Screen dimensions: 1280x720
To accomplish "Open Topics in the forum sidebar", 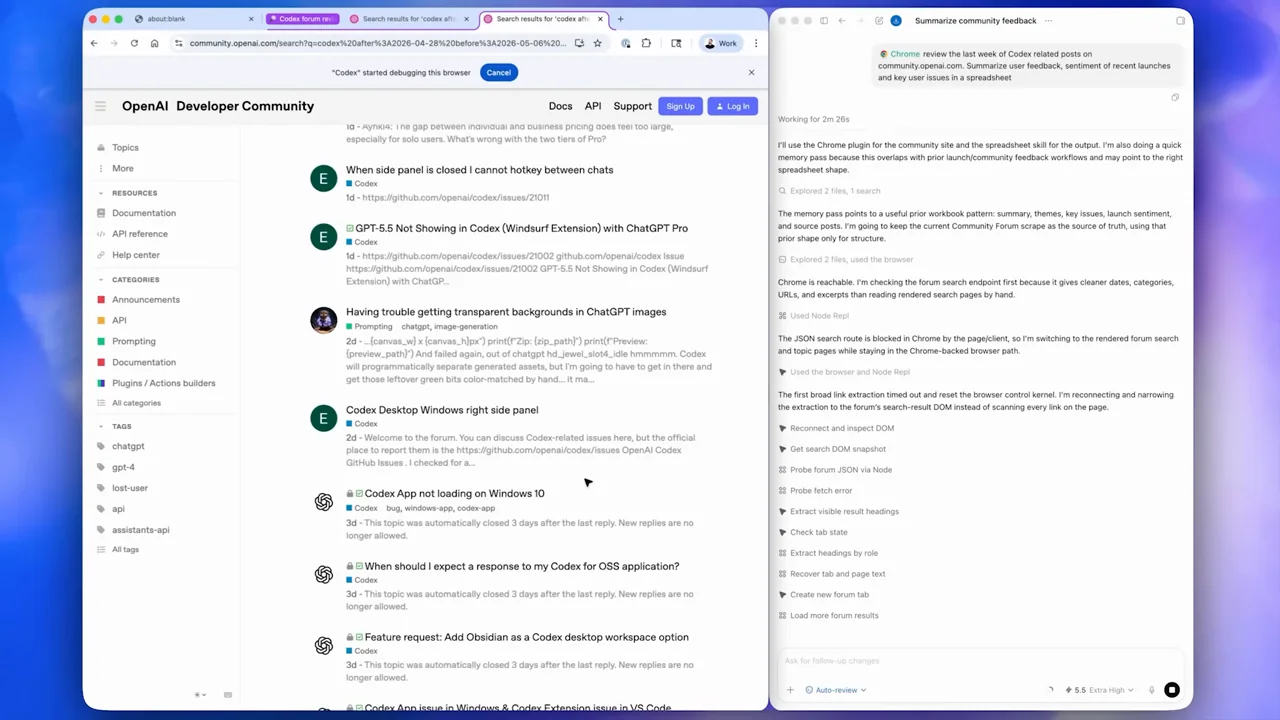I will pyautogui.click(x=125, y=147).
